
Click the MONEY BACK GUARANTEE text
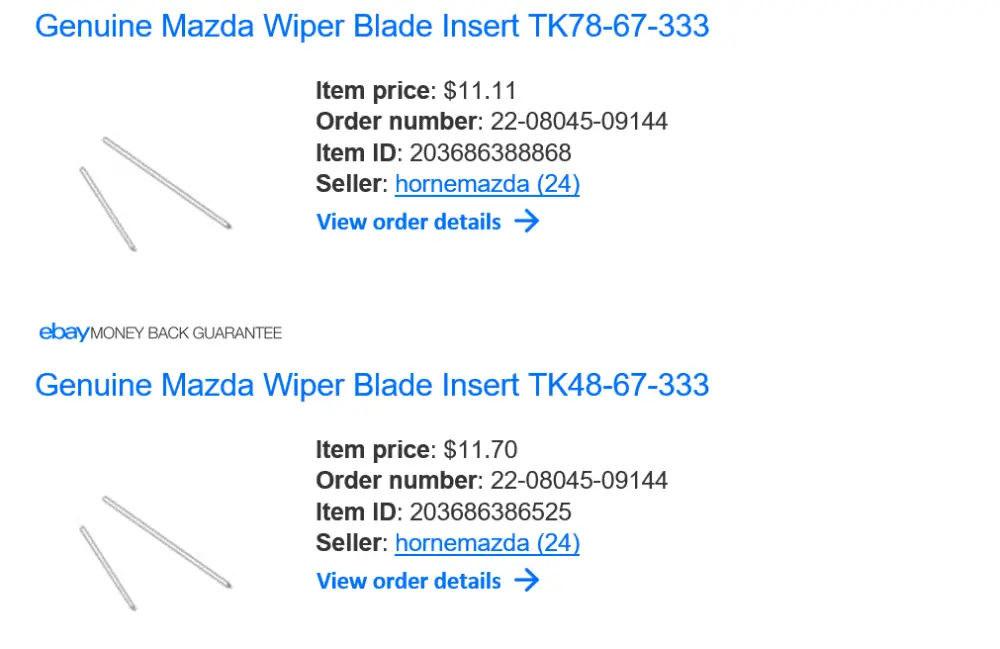[187, 333]
